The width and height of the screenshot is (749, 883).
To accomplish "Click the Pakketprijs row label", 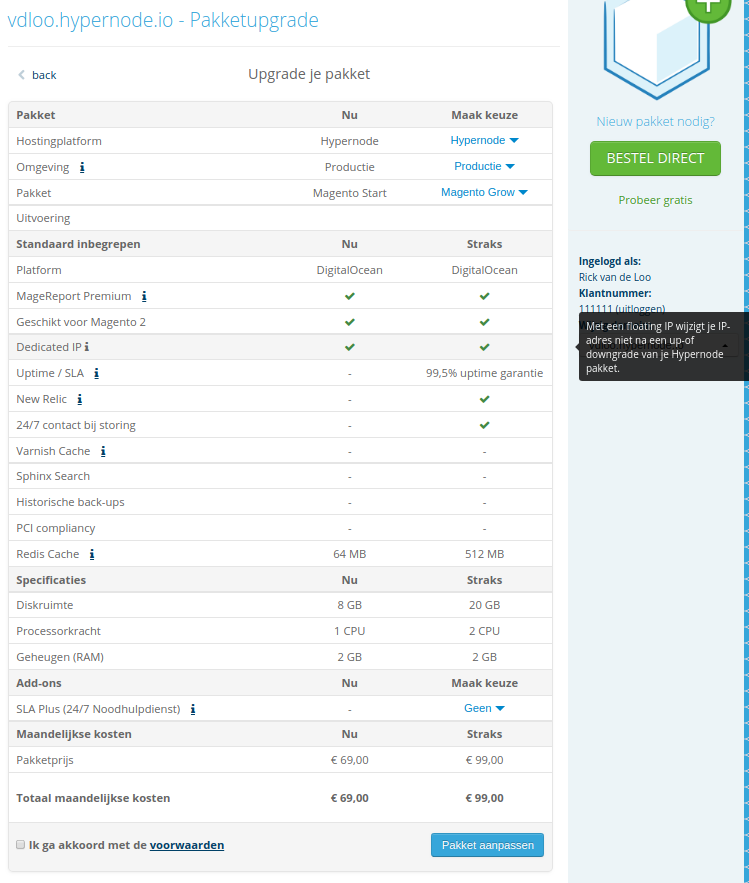I will click(45, 760).
